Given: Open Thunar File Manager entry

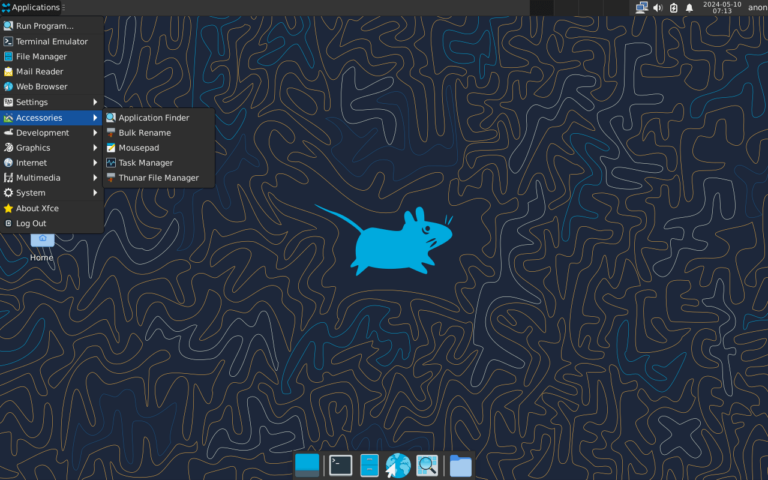Looking at the screenshot, I should 159,178.
